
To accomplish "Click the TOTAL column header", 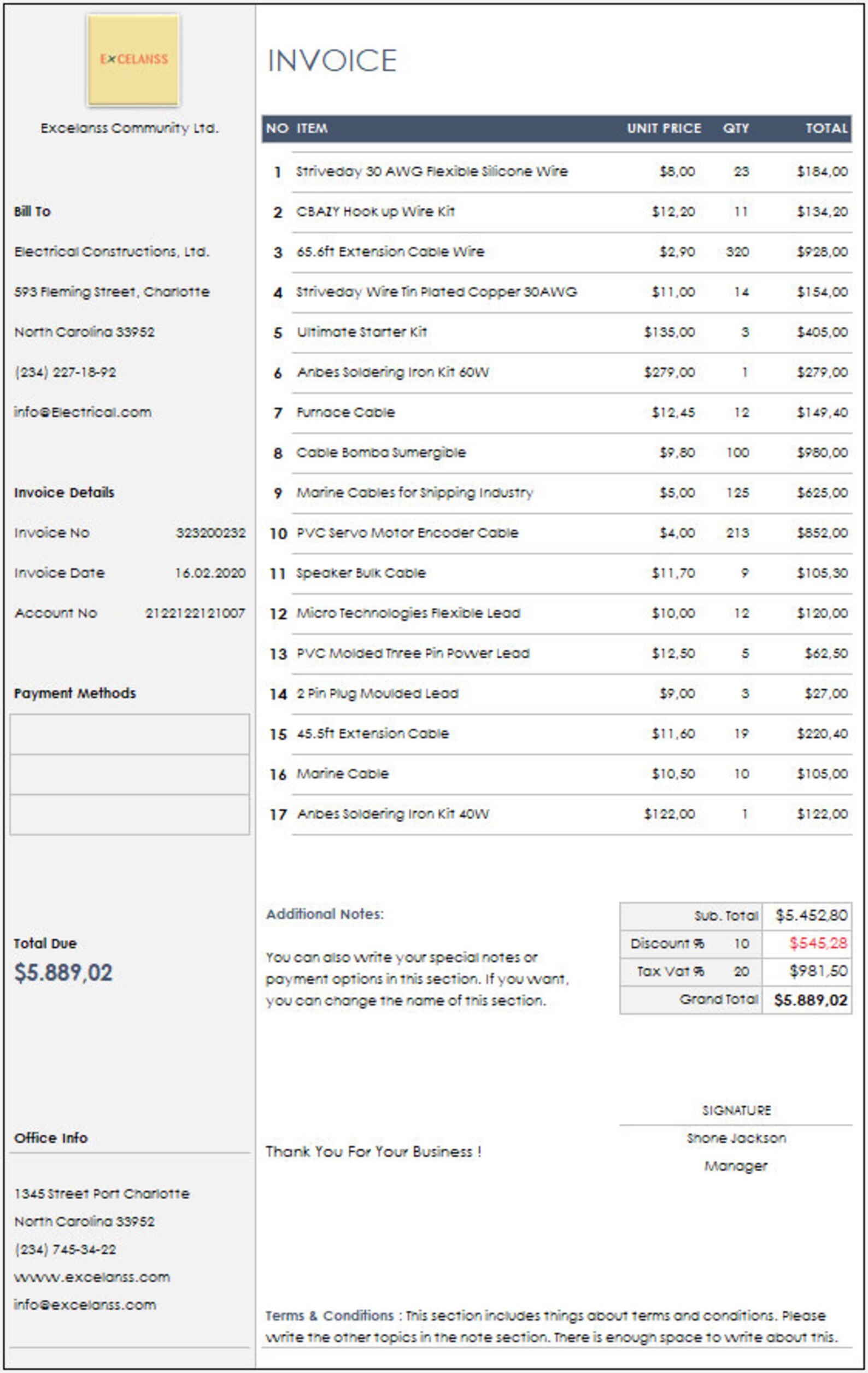I will coord(826,128).
